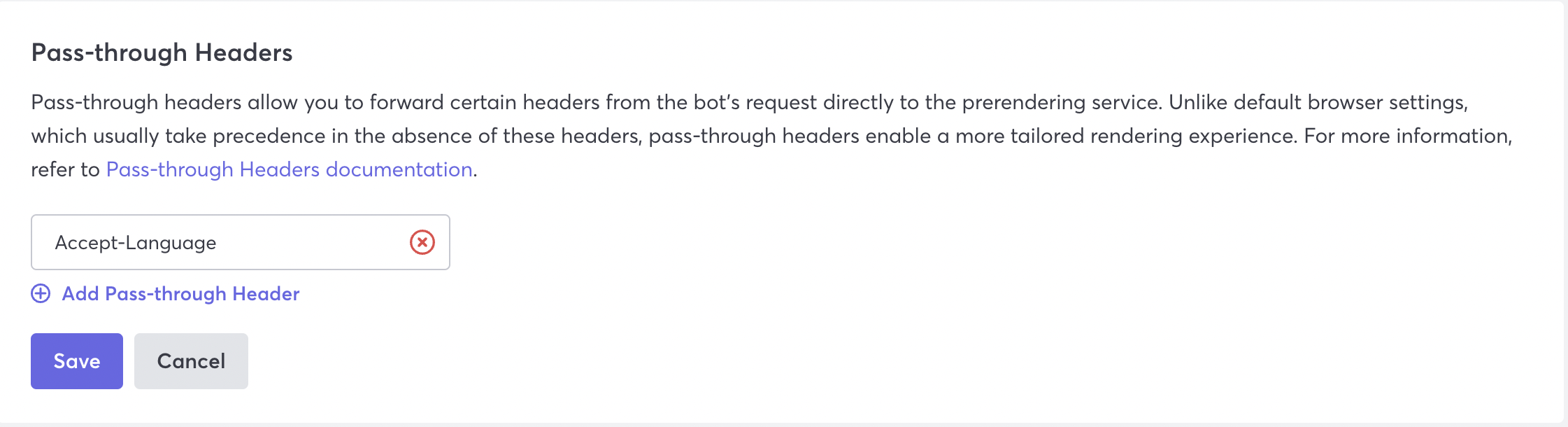This screenshot has width=1568, height=427.
Task: Click the Add Pass-through Header link
Action: pyautogui.click(x=180, y=294)
